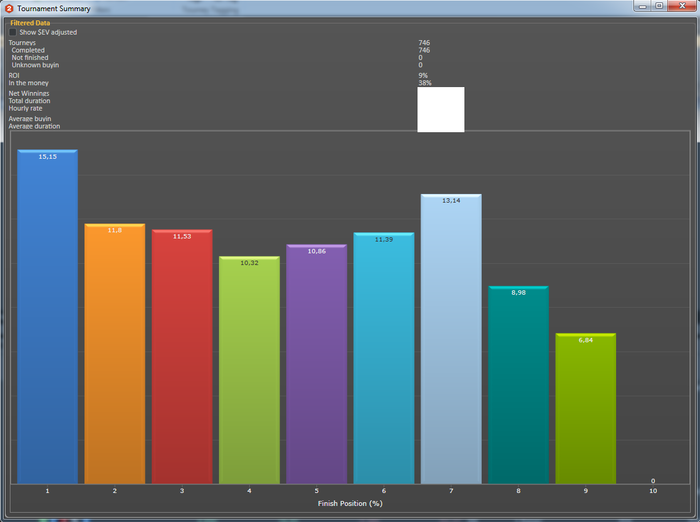Click the olive green bar labeled 6,84
The image size is (700, 522).
click(585, 408)
